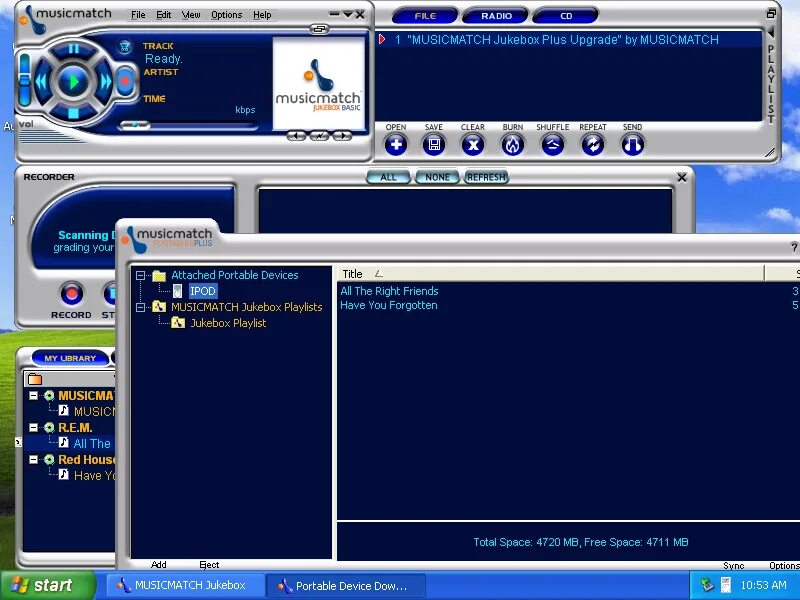The height and width of the screenshot is (600, 800).
Task: Toggle SHUFFLE playback mode
Action: (x=553, y=145)
